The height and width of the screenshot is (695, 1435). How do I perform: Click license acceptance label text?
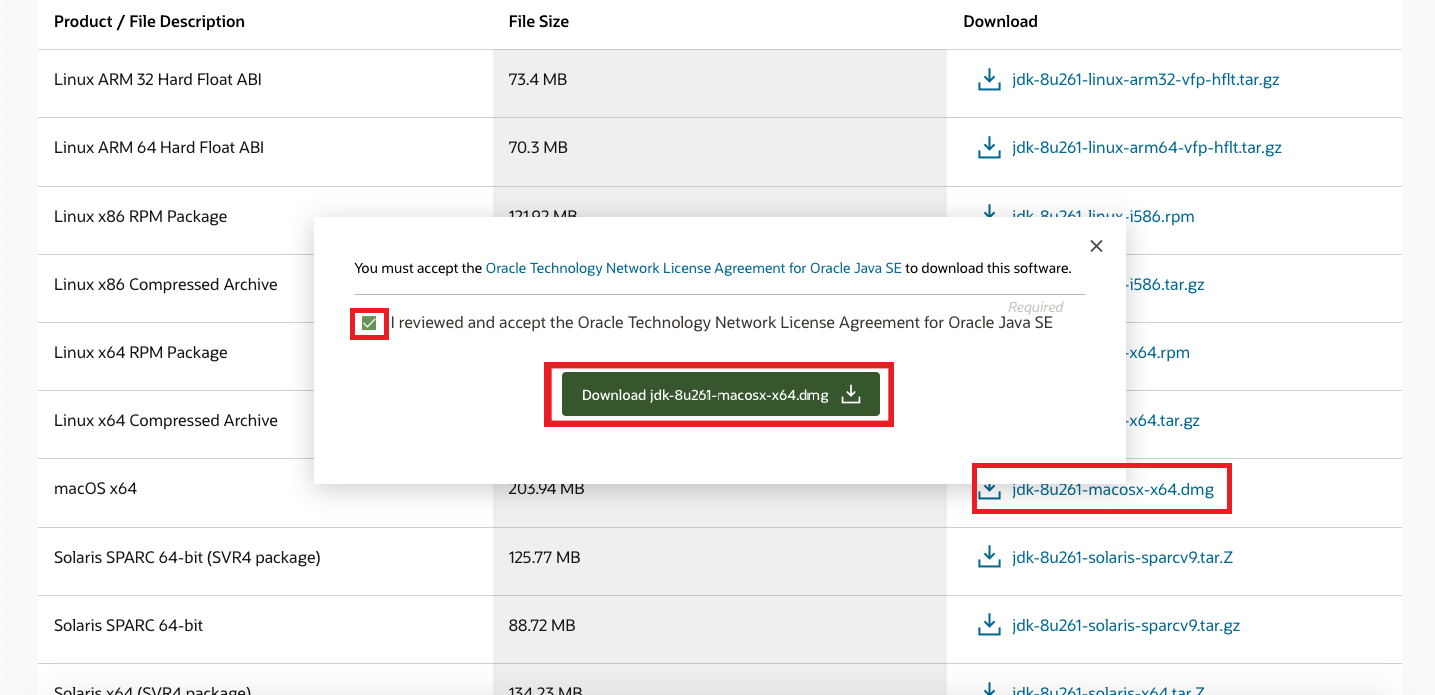tap(722, 323)
